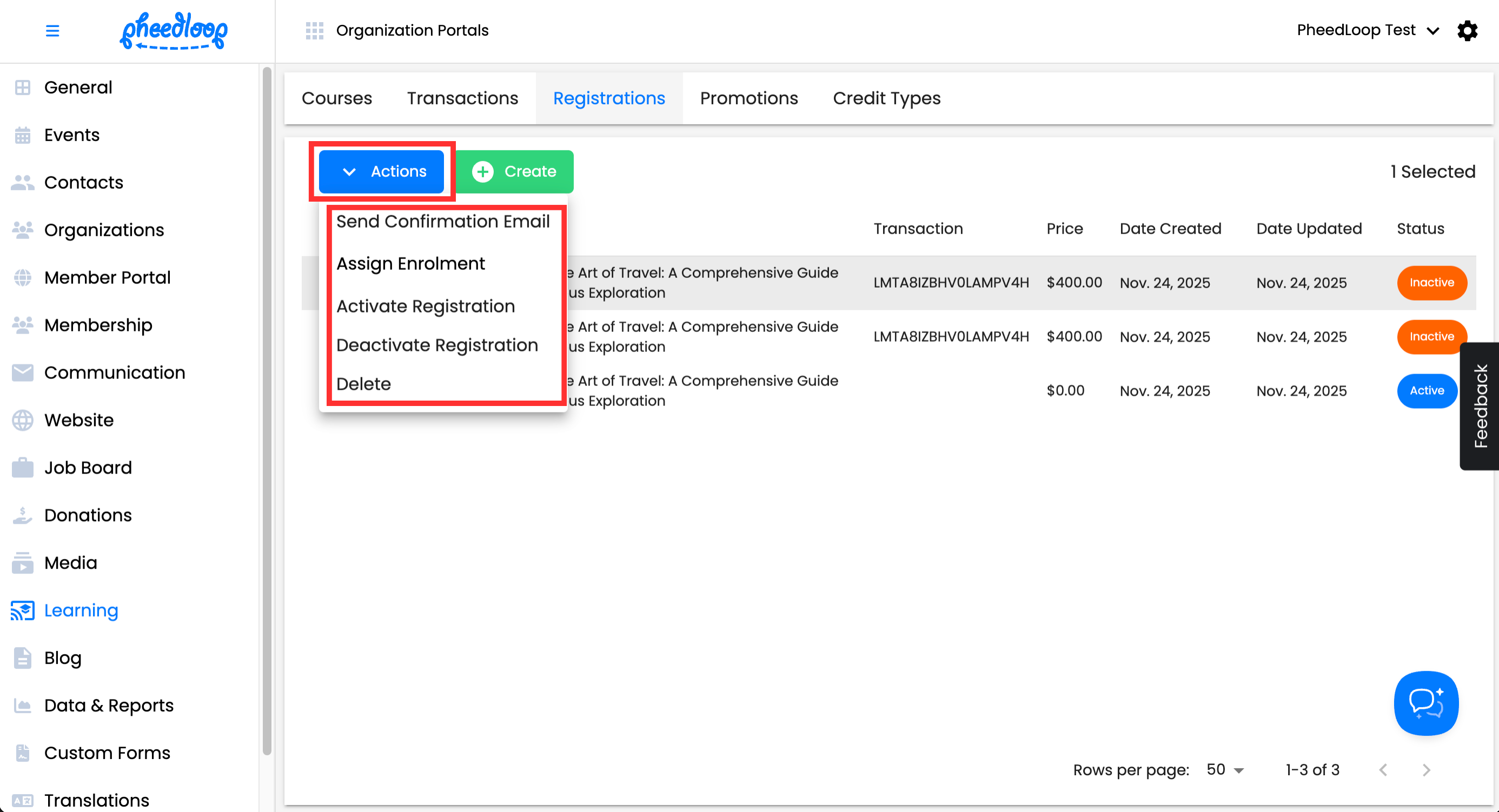Select Send Confirmation Email from menu
Viewport: 1499px width, 812px height.
(x=443, y=222)
